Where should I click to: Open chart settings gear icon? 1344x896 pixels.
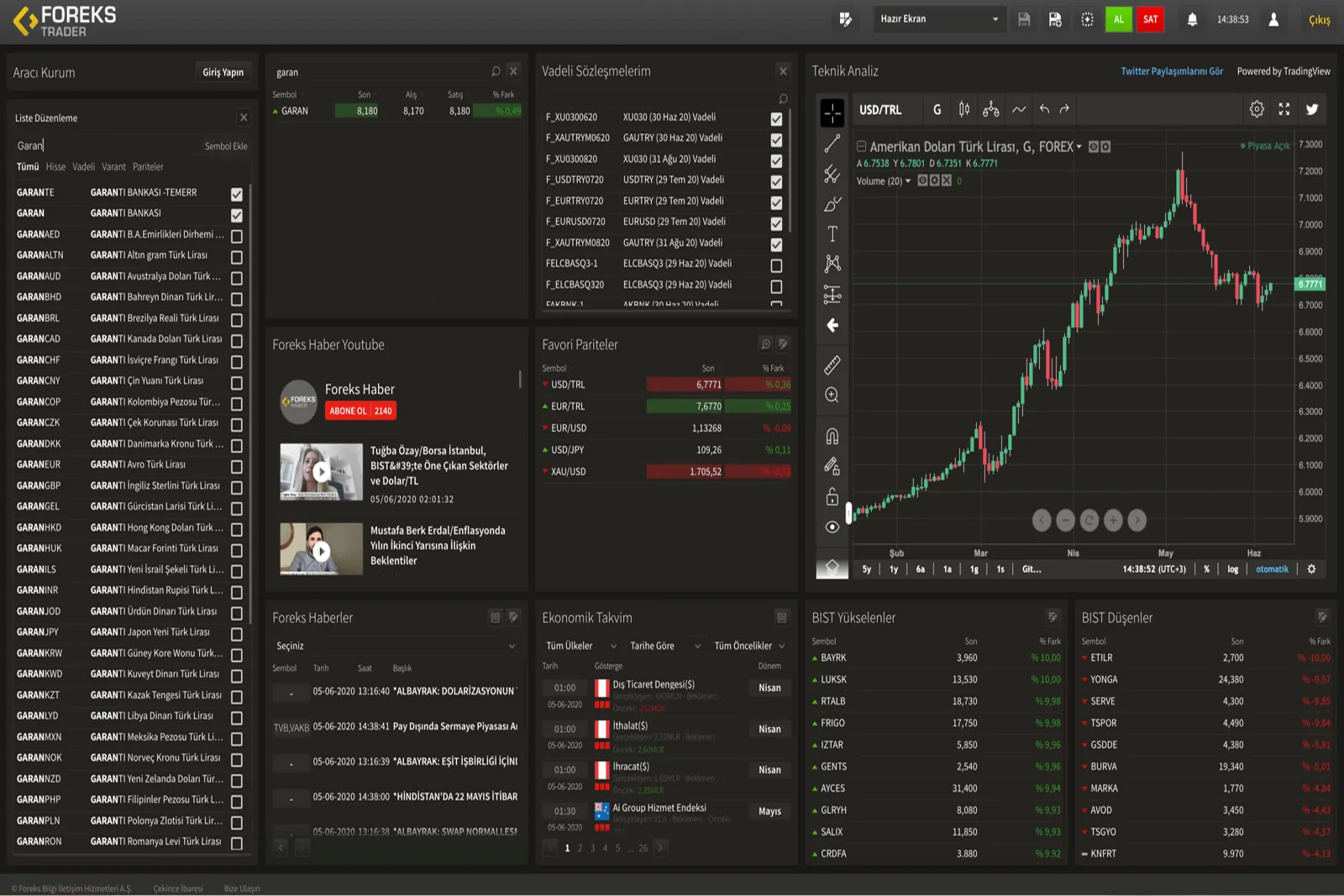point(1257,109)
